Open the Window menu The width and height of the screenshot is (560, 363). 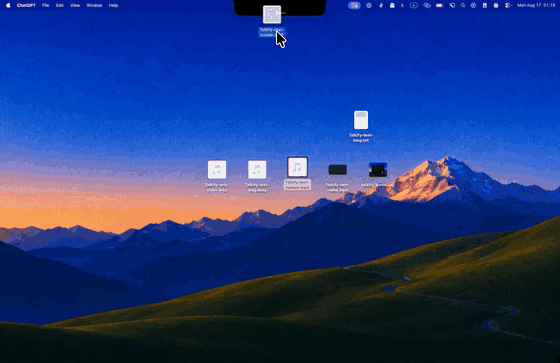(94, 5)
